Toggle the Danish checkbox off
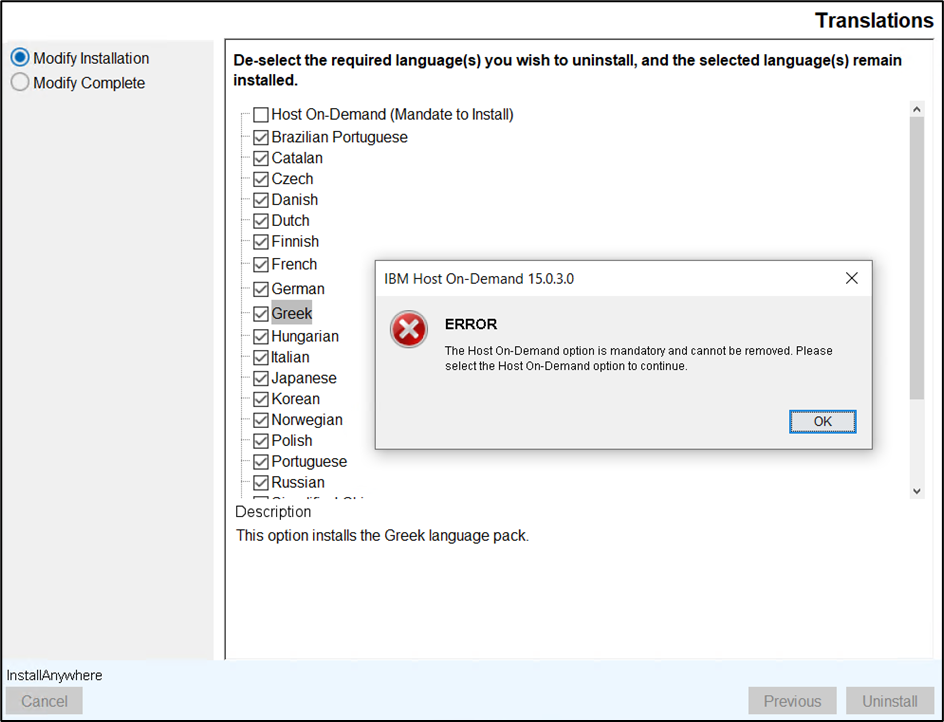The image size is (944, 722). tap(261, 201)
